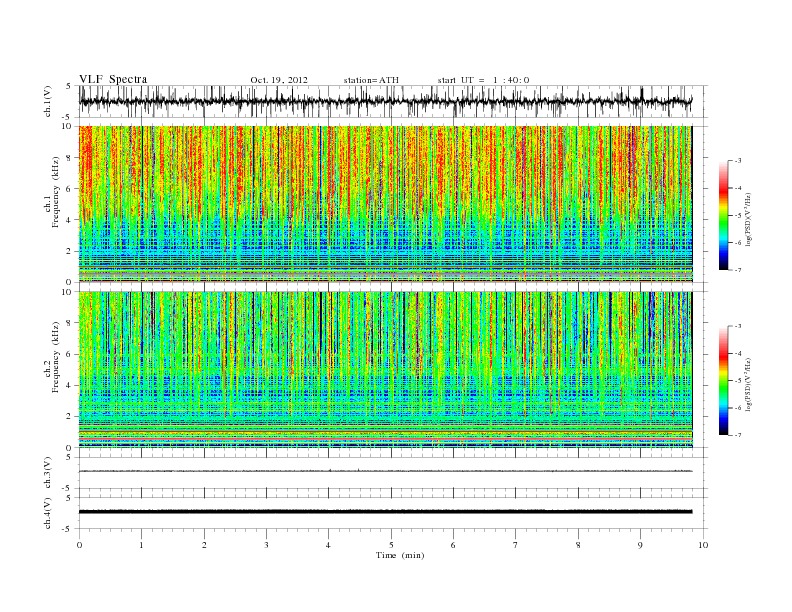Click the "8" tick on ch.1 frequency axis
The width and height of the screenshot is (792, 612).
69,158
